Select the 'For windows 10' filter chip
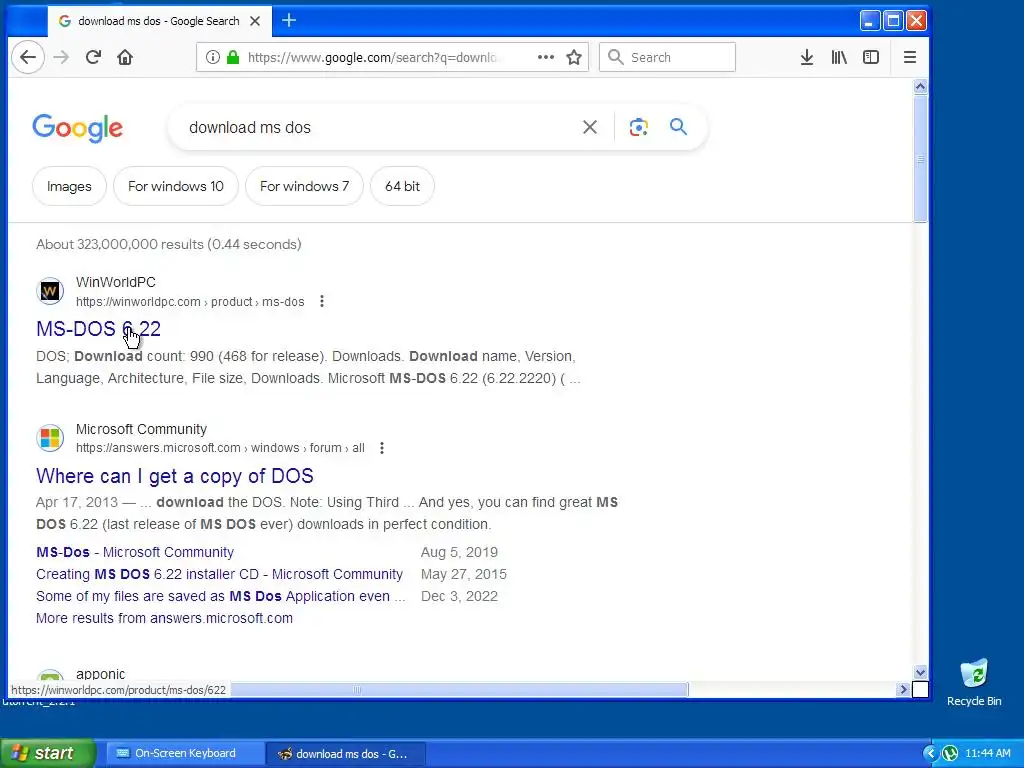The image size is (1024, 768). click(176, 186)
